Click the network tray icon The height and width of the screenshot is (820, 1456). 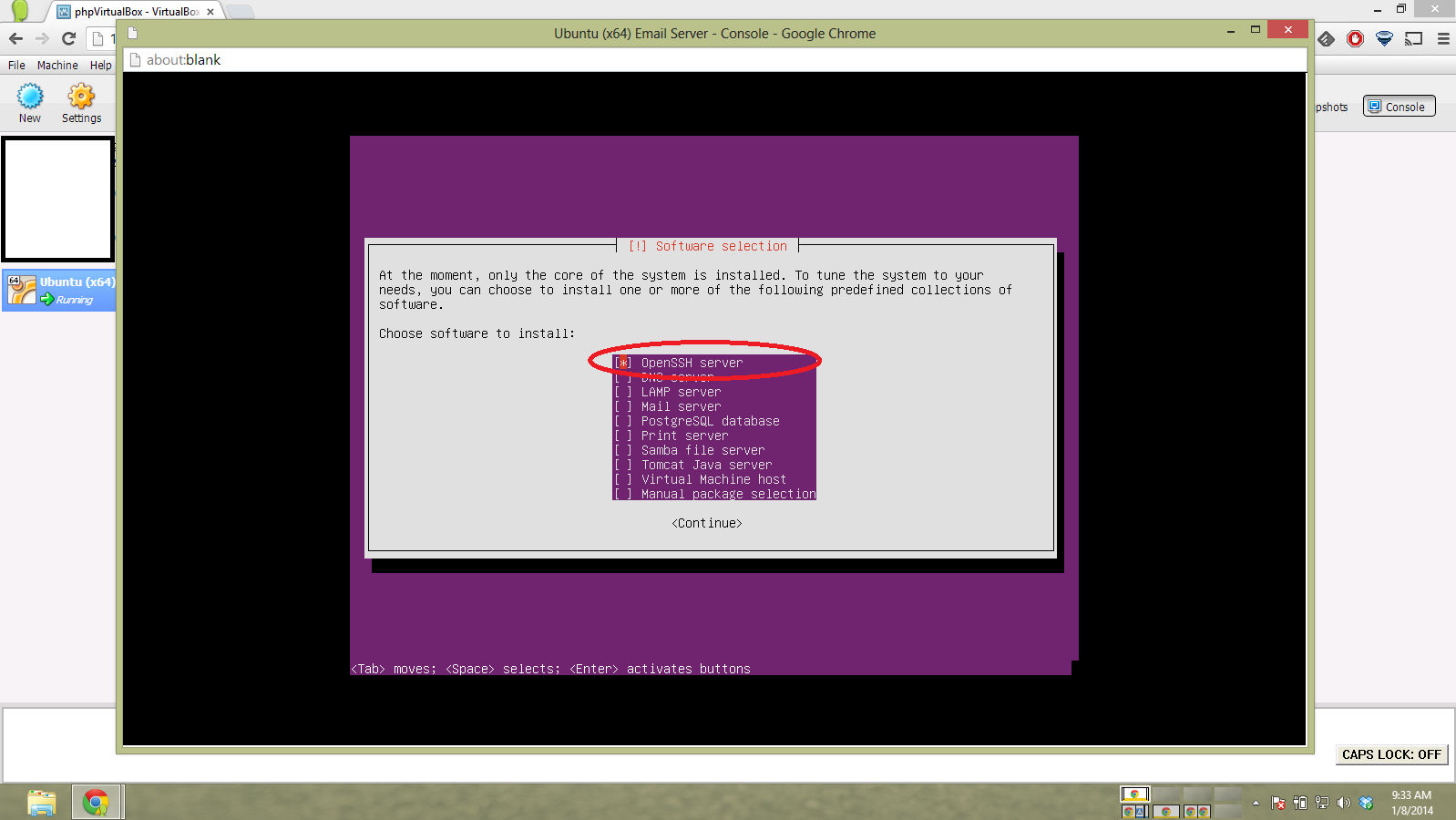click(x=1322, y=803)
